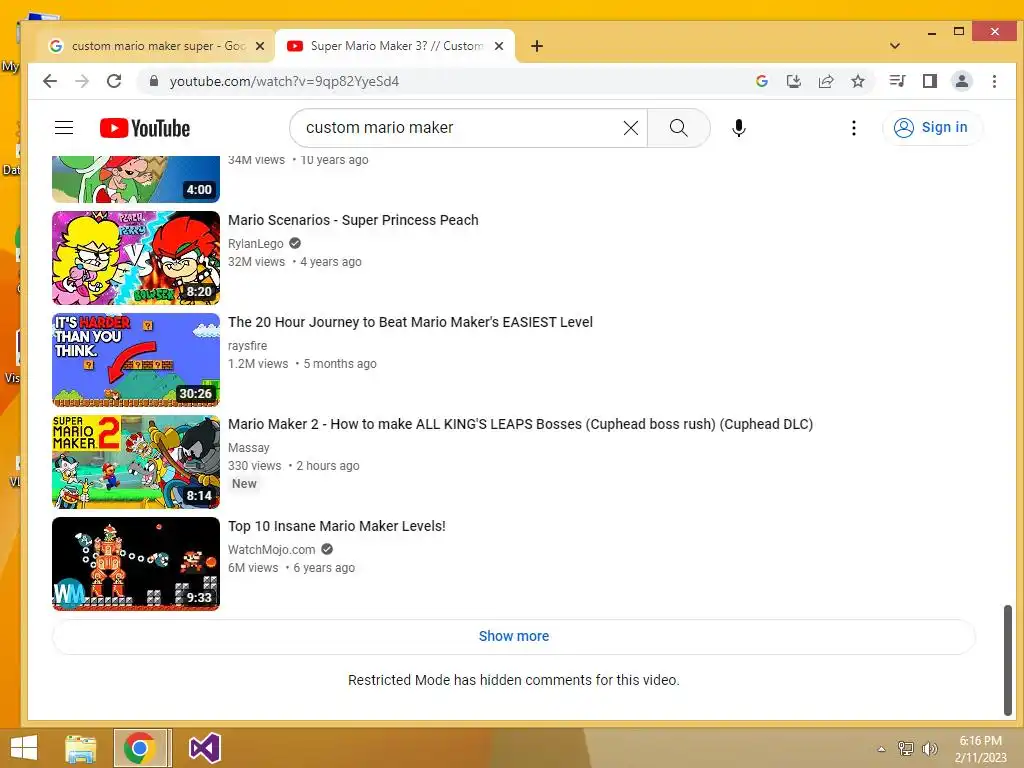Open a new browser tab
The height and width of the screenshot is (768, 1024).
point(537,46)
